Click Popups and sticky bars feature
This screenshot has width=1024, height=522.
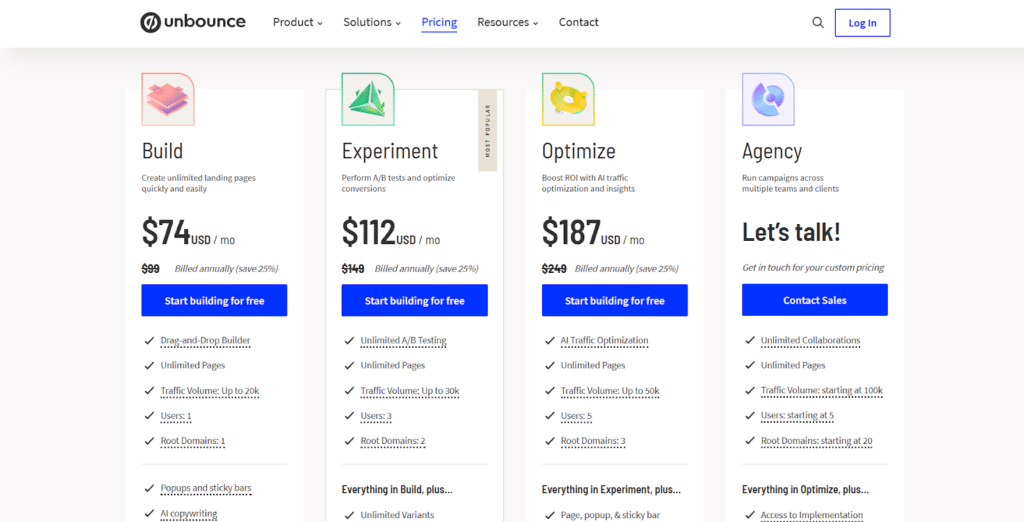click(x=206, y=488)
